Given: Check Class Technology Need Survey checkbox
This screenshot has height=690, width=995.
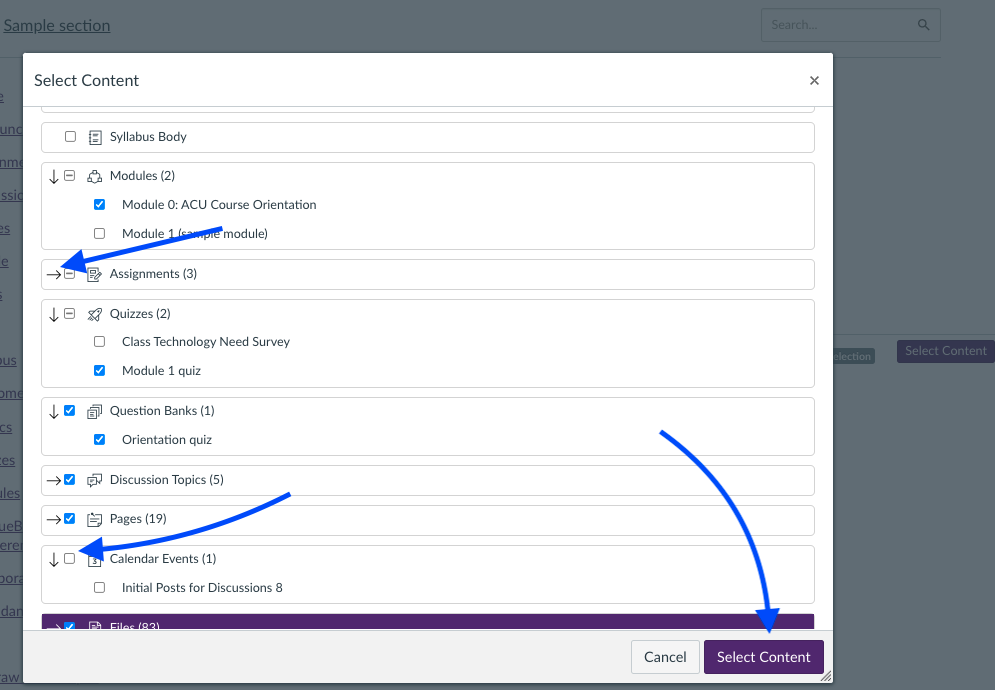Looking at the screenshot, I should tap(99, 342).
